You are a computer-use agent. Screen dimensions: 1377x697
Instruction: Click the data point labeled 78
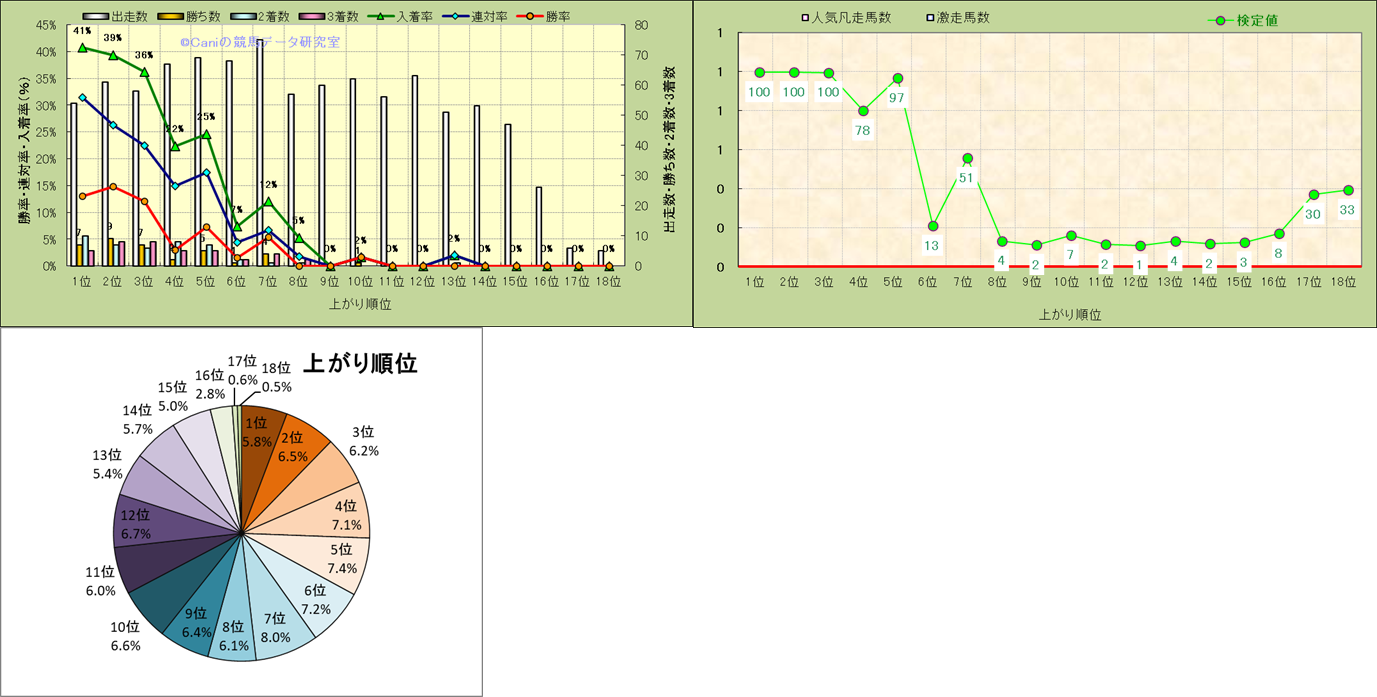point(863,110)
